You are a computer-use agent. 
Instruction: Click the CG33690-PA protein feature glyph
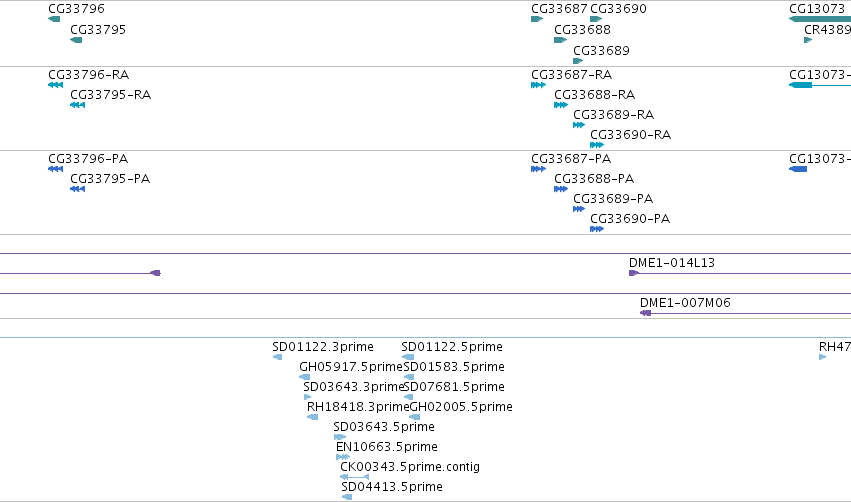pyautogui.click(x=597, y=229)
